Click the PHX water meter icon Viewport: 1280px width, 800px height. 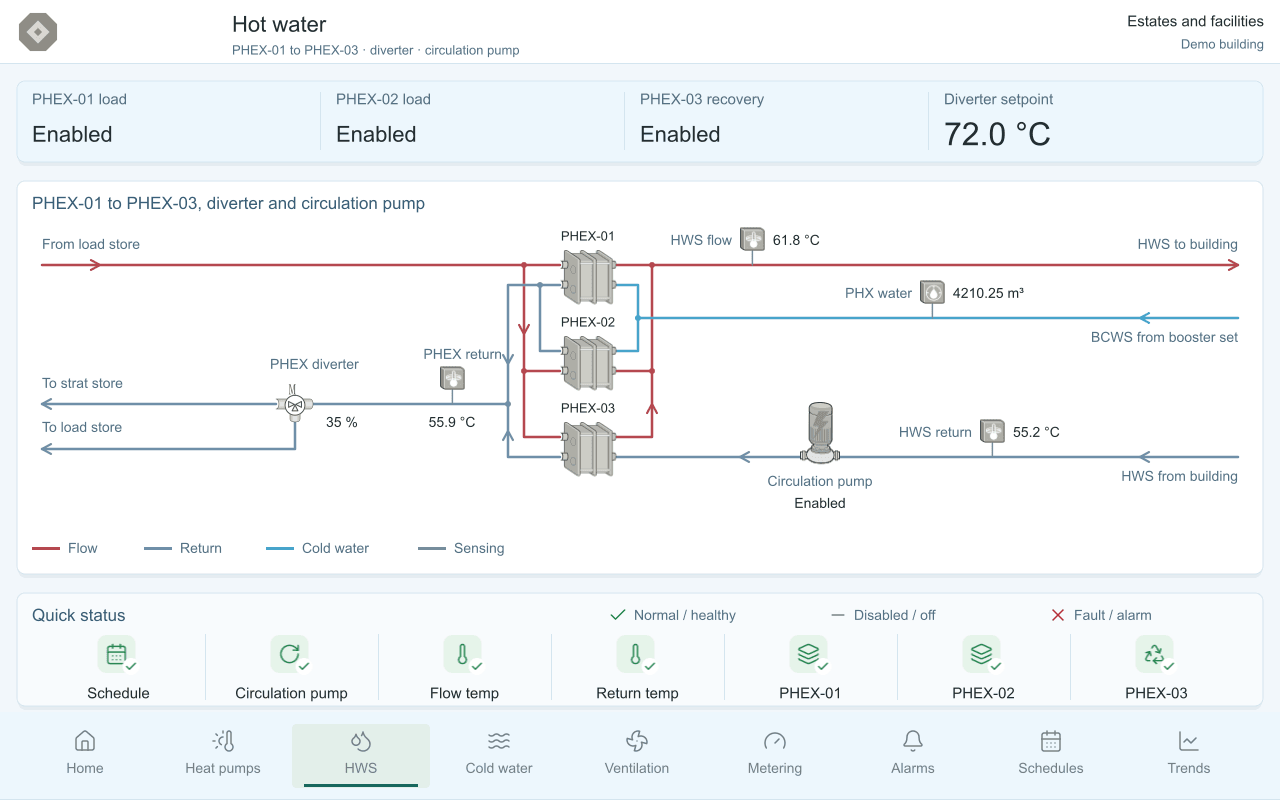coord(932,292)
